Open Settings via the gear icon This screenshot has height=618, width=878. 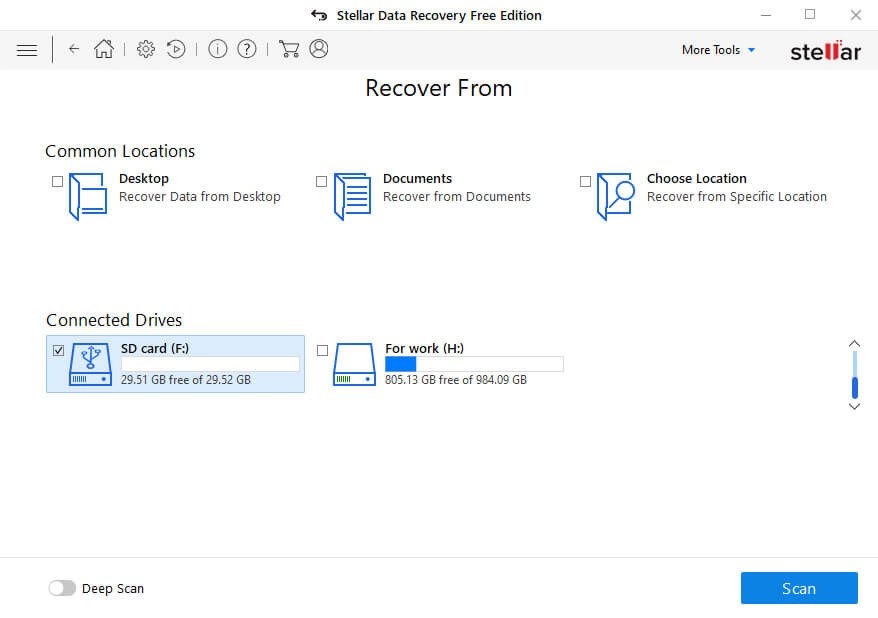[145, 48]
